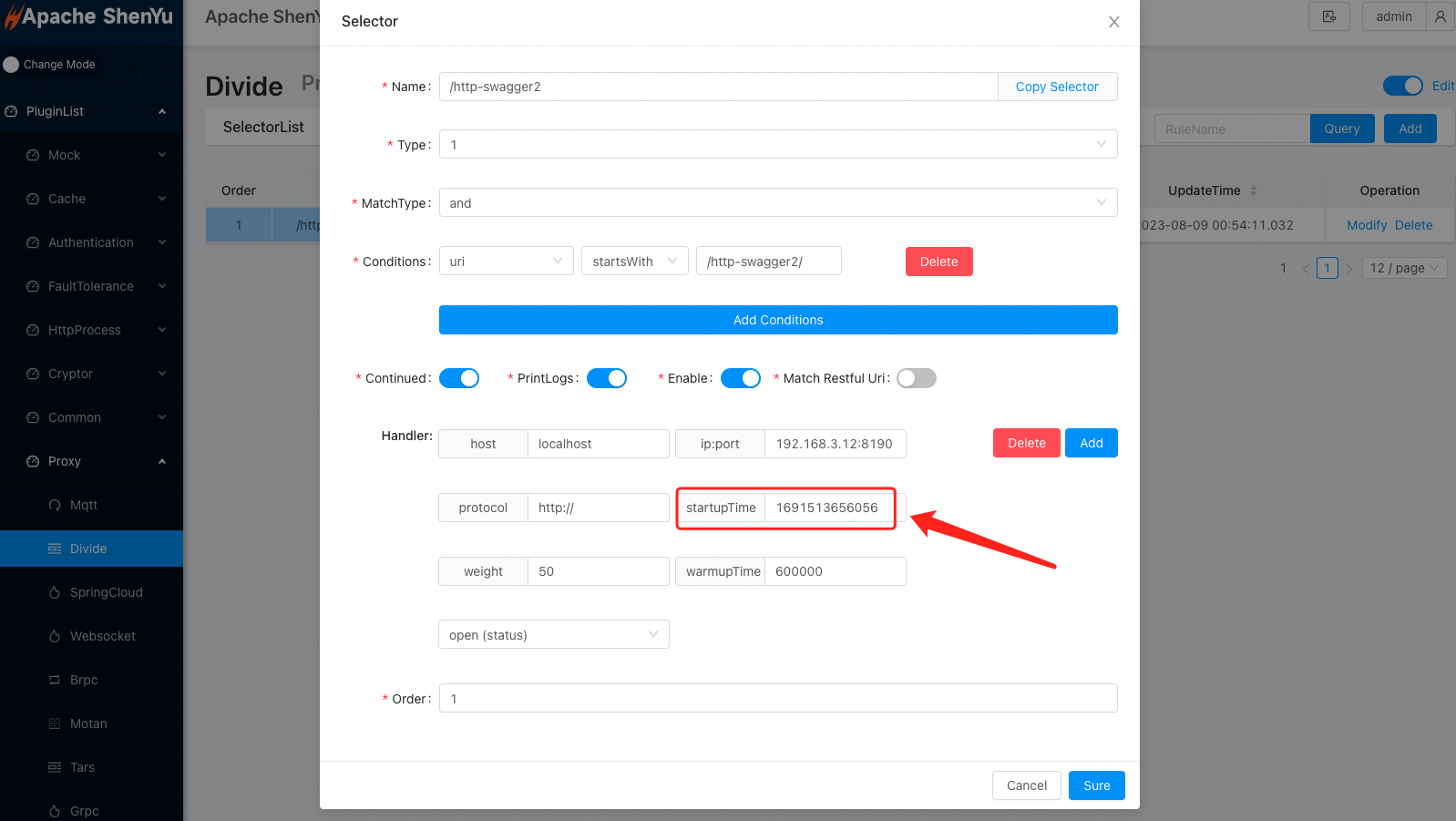Click the Add Conditions button
Image resolution: width=1456 pixels, height=821 pixels.
click(778, 320)
